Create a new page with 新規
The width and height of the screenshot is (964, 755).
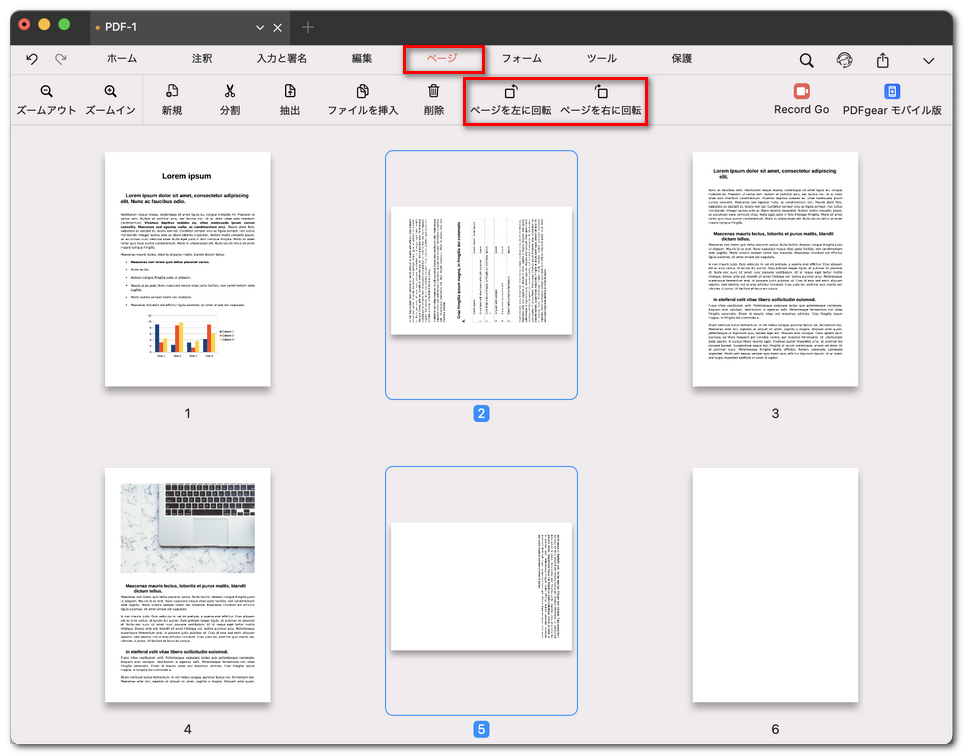coord(172,92)
